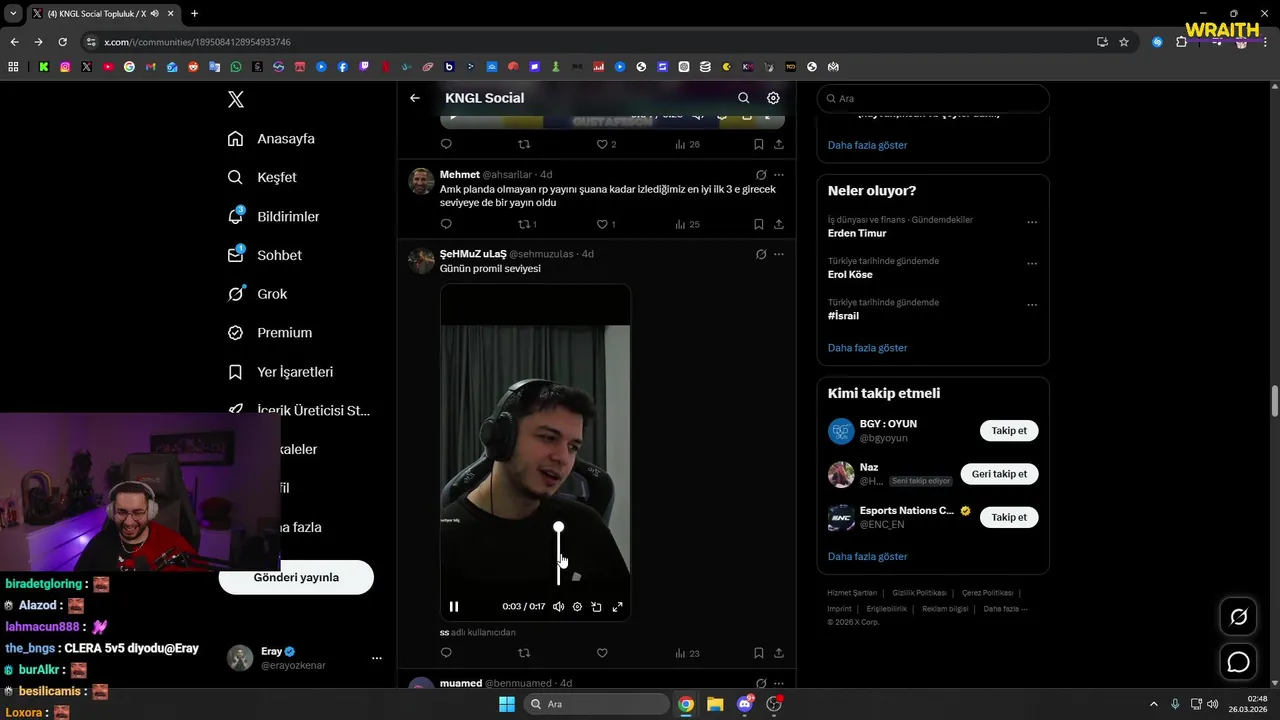1280x720 pixels.
Task: Follow Esports Nations C...
Action: point(1009,517)
